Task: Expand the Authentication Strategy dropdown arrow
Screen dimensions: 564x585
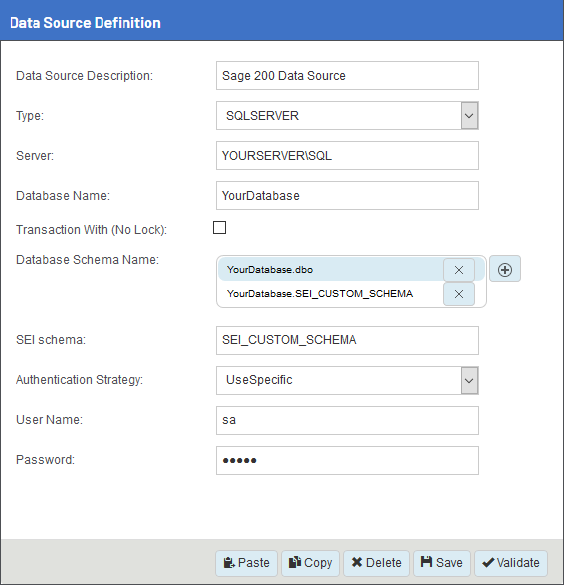Action: click(x=469, y=381)
